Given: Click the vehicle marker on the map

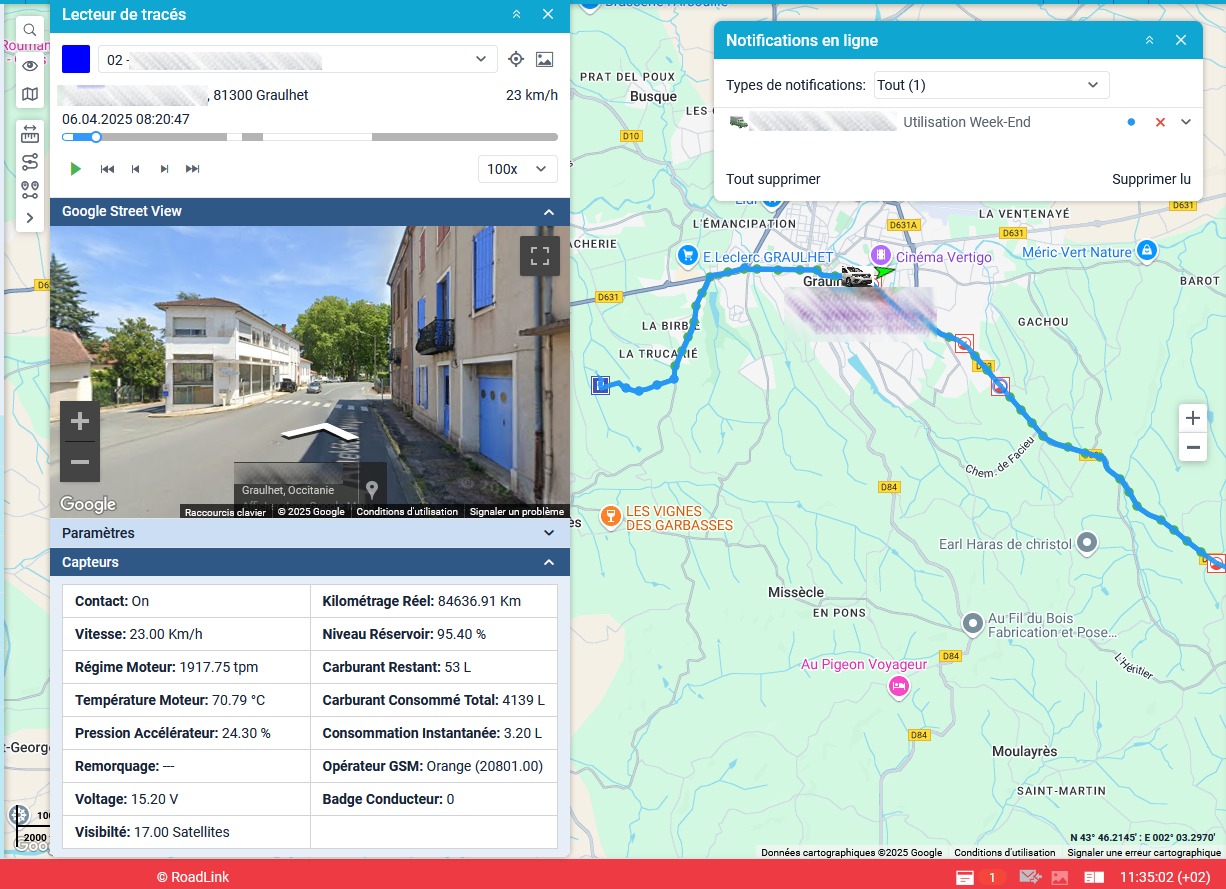Looking at the screenshot, I should 855,278.
